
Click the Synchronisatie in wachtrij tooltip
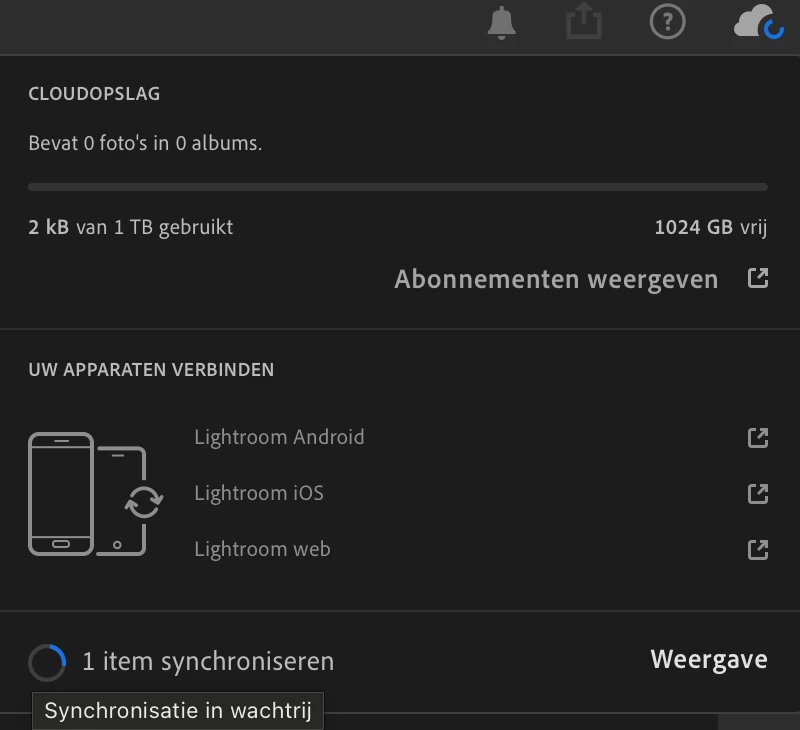178,711
